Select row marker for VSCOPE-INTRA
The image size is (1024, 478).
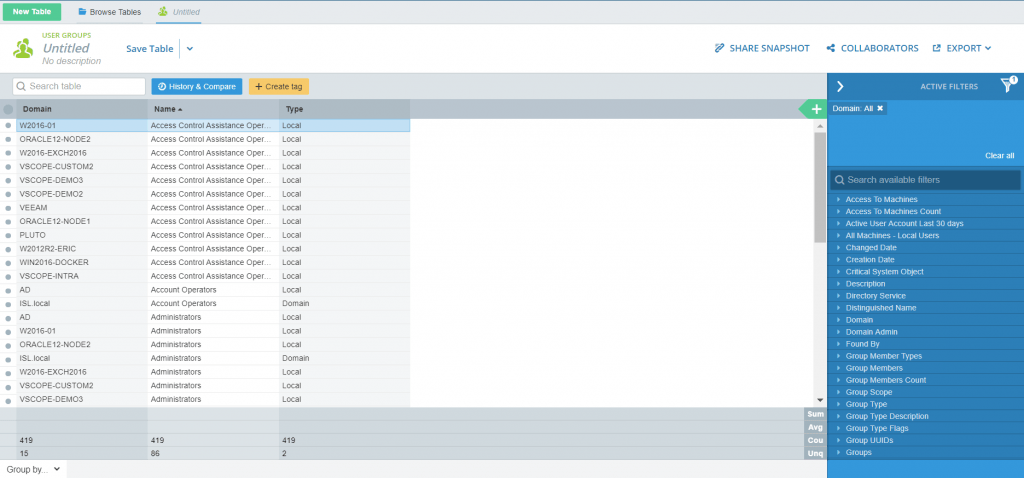[x=8, y=276]
